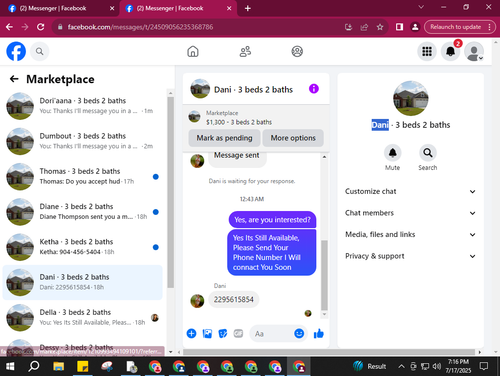The height and width of the screenshot is (376, 500).
Task: Click Relaunch to update button
Action: (x=455, y=27)
